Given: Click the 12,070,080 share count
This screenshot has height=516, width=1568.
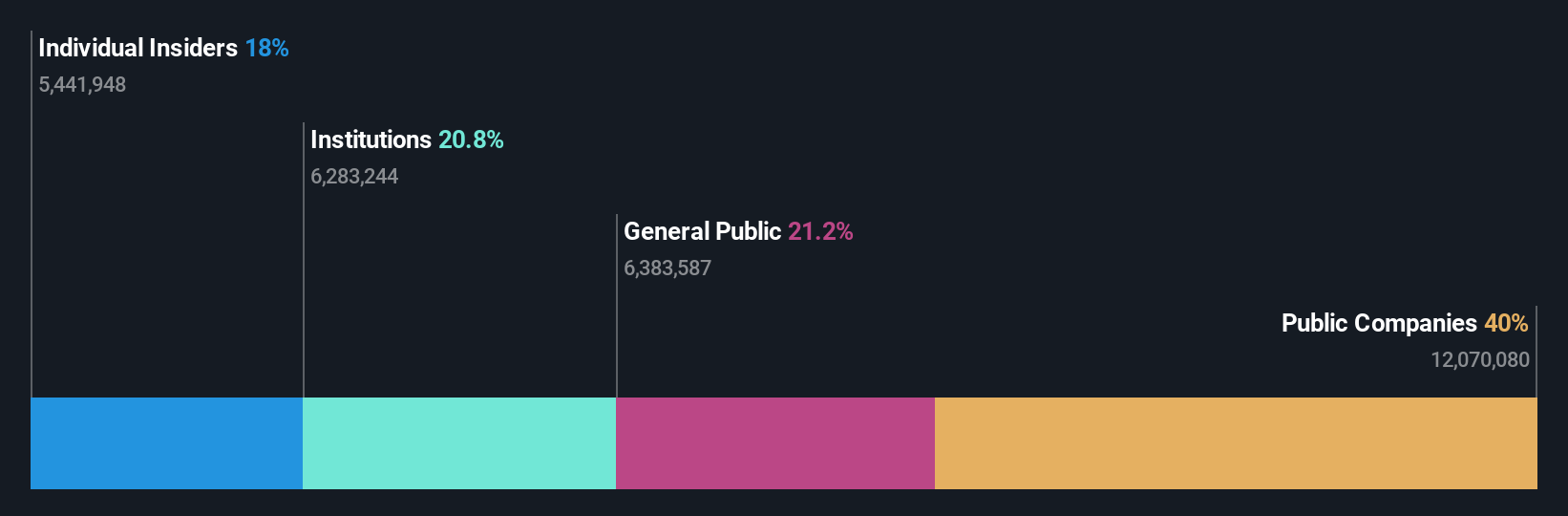Looking at the screenshot, I should (x=1480, y=359).
